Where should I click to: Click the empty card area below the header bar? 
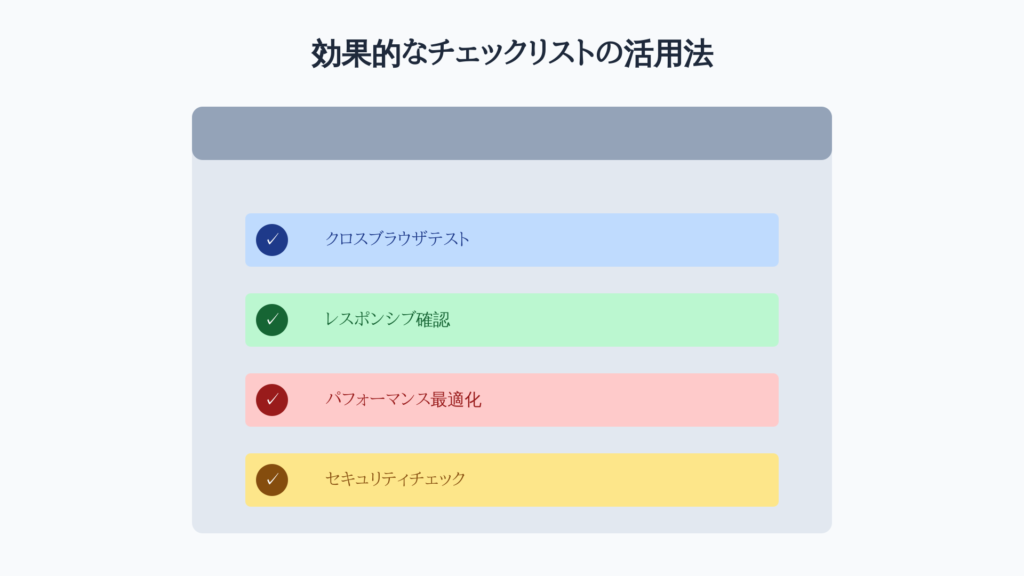[512, 187]
